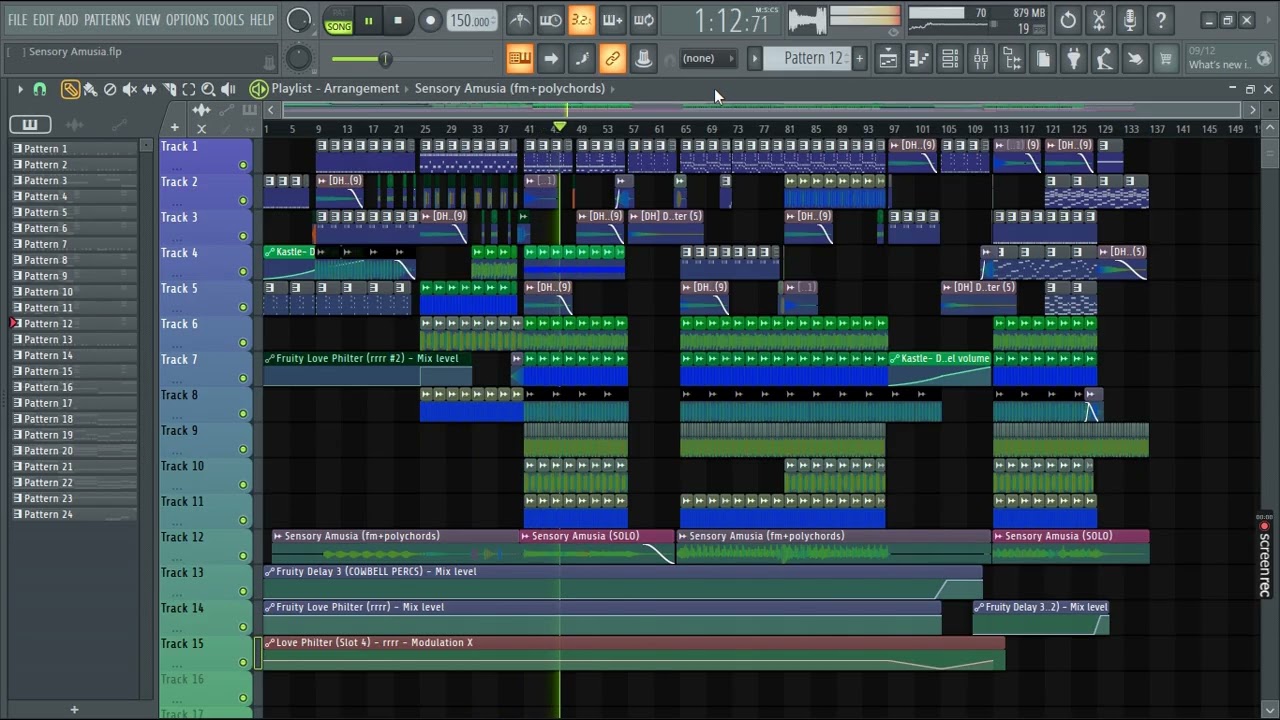Screen dimensions: 1280x720
Task: Toggle typing keyboard to piano
Action: [x=519, y=59]
